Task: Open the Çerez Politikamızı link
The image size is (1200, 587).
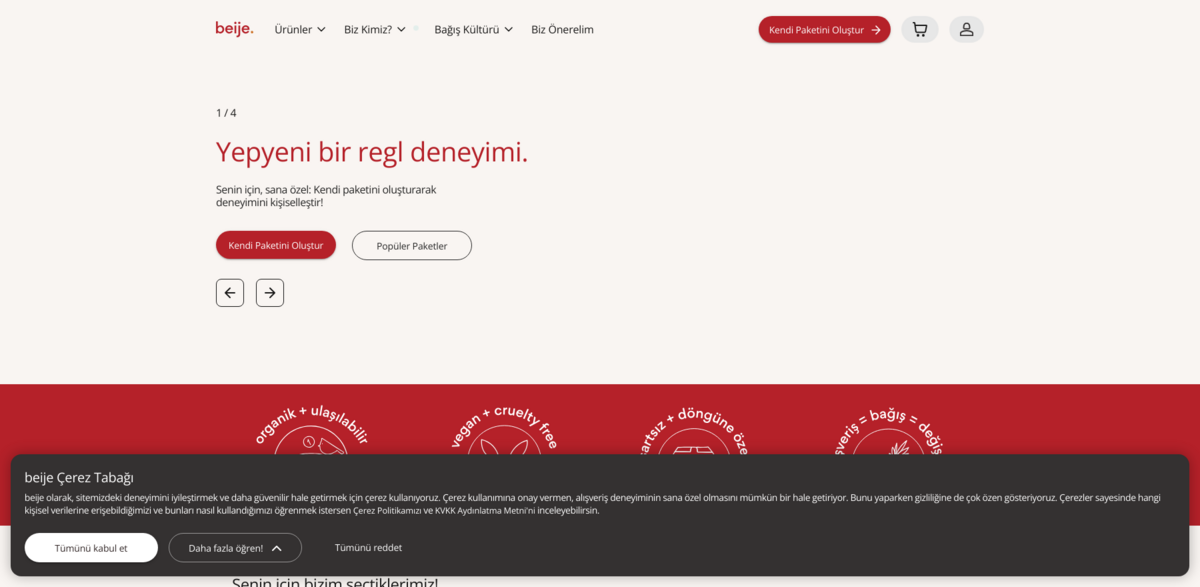Action: 388,511
